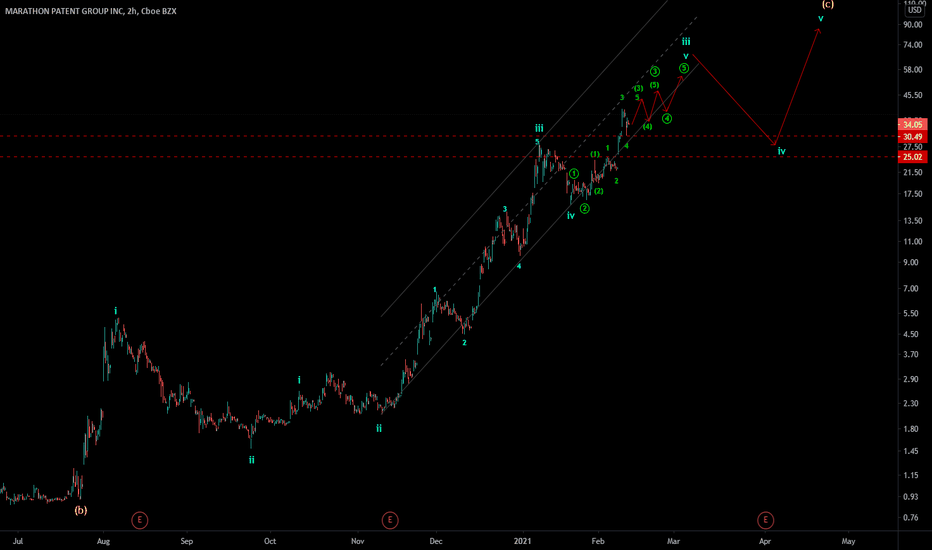The width and height of the screenshot is (932, 550).
Task: Click the 2.30 level on price axis
Action: [x=911, y=403]
